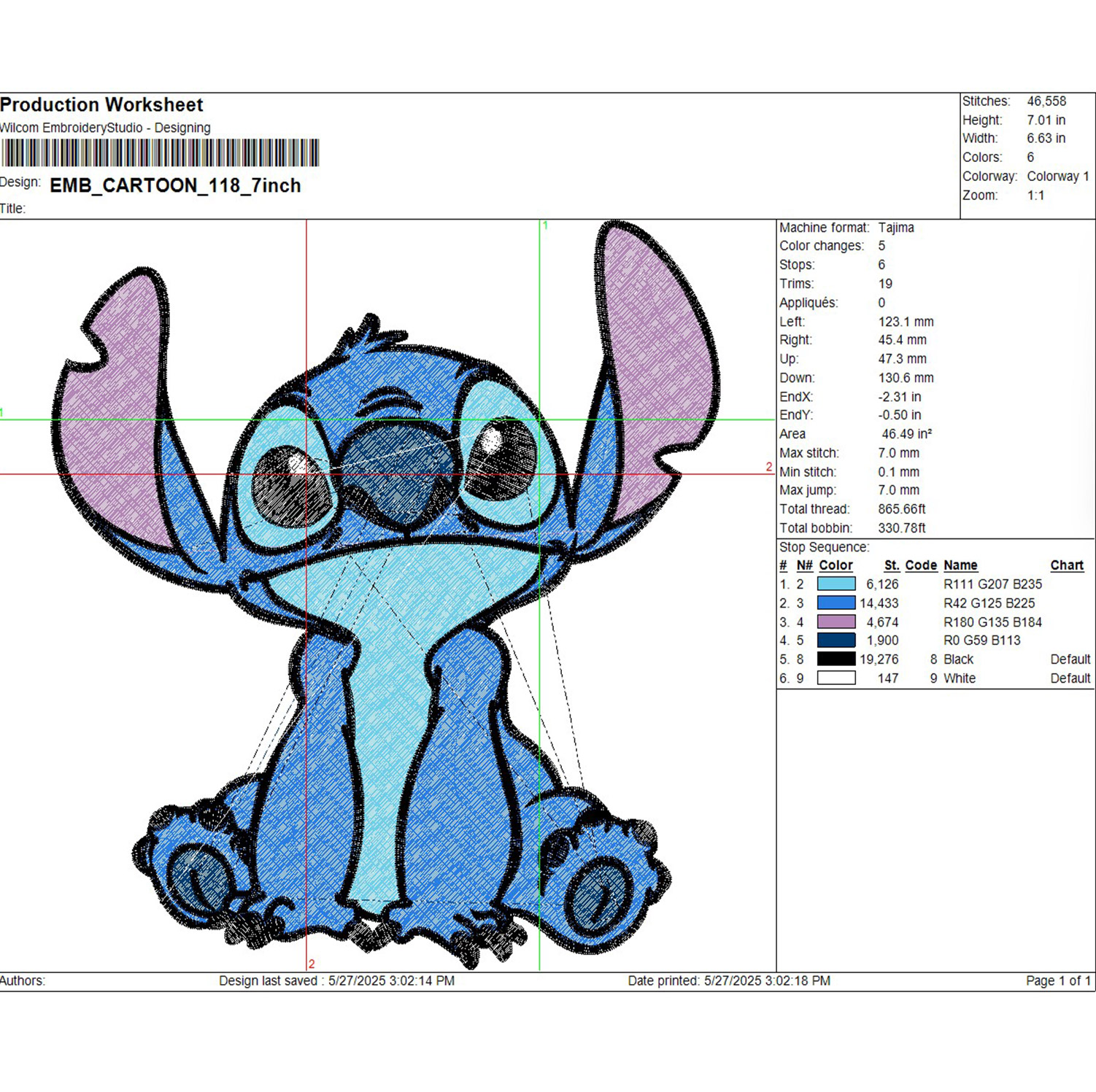Click the Chart column header

1067,565
